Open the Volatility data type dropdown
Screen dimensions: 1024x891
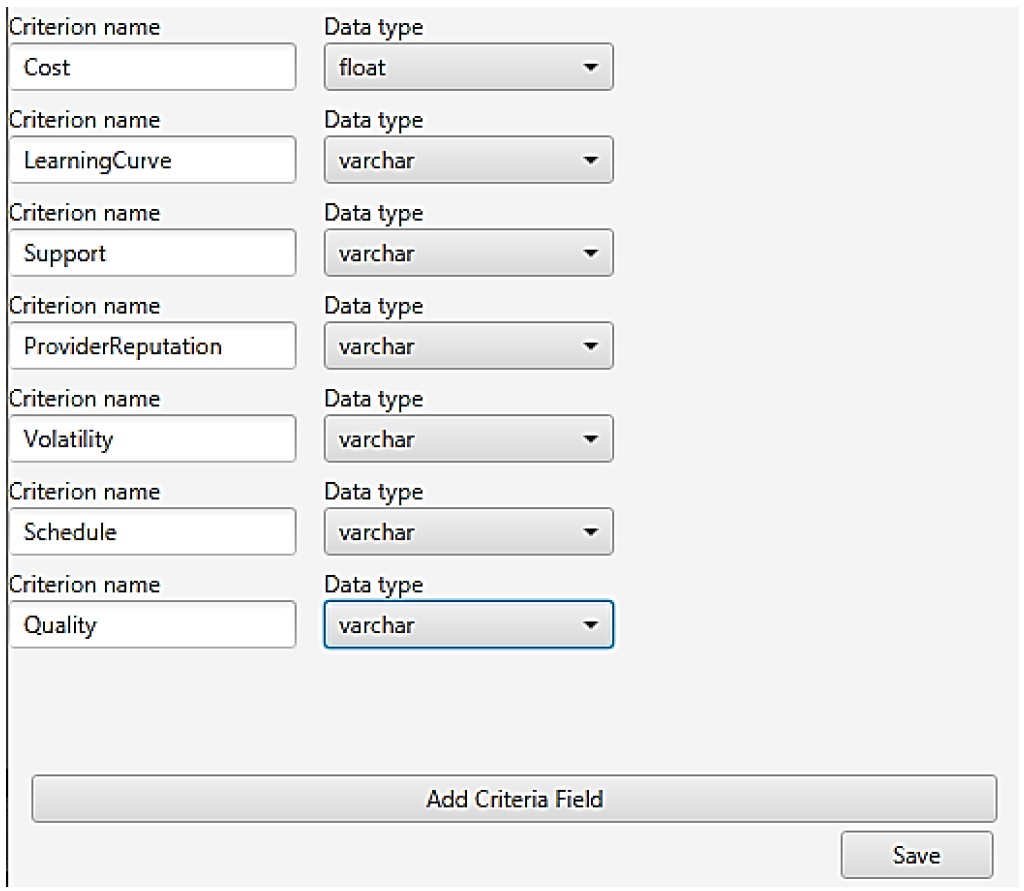pyautogui.click(x=468, y=439)
